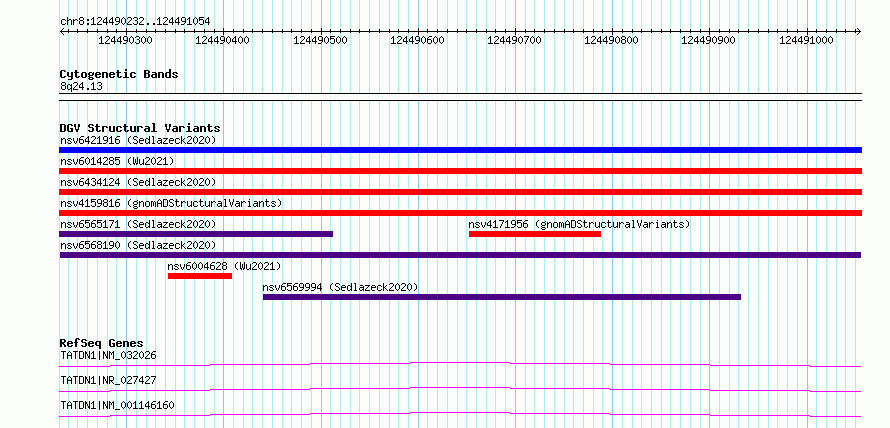Click the ruler's right end arrow
The image size is (890, 428).
(859, 31)
